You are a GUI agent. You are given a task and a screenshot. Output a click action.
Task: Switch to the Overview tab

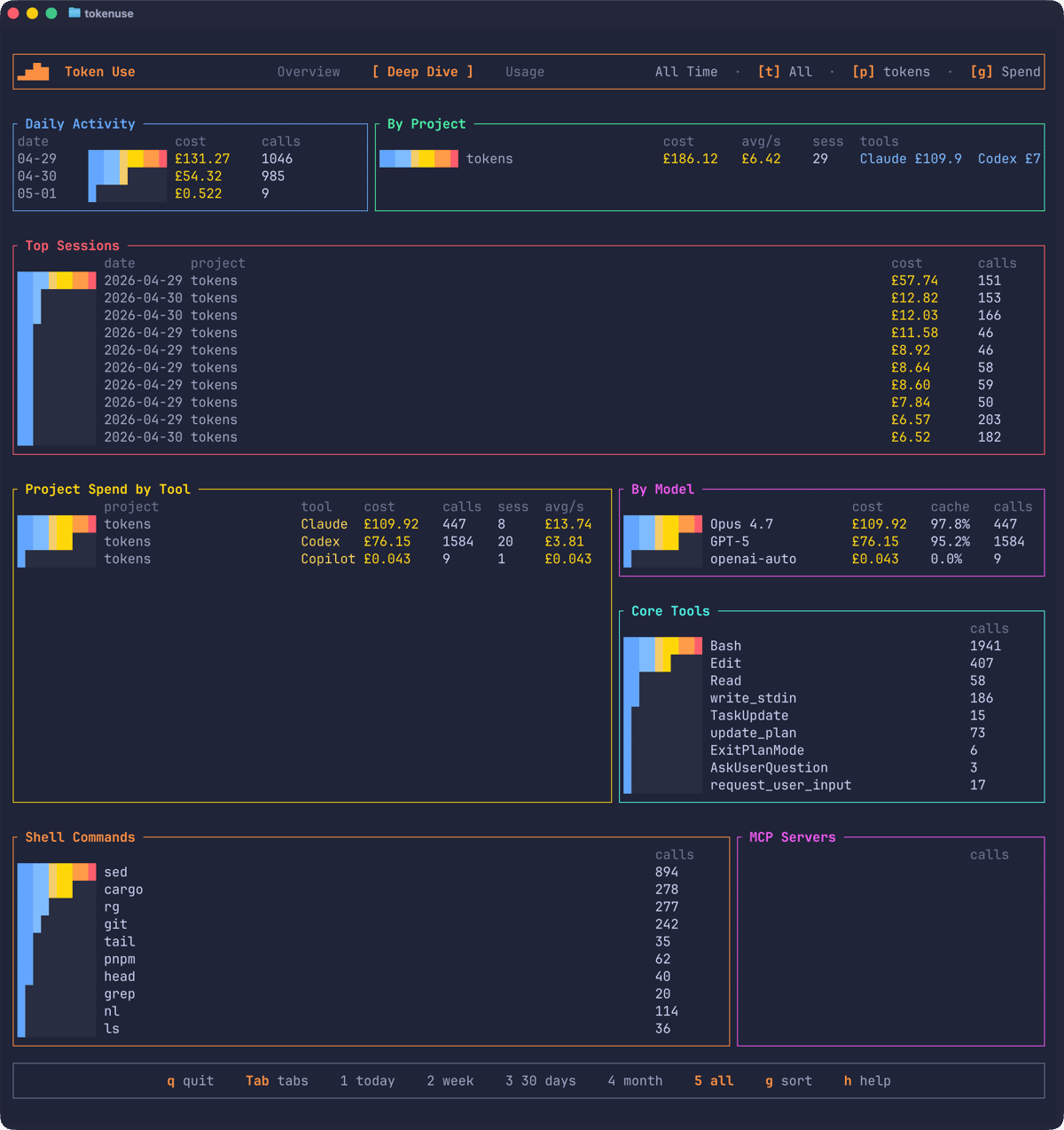pos(309,72)
